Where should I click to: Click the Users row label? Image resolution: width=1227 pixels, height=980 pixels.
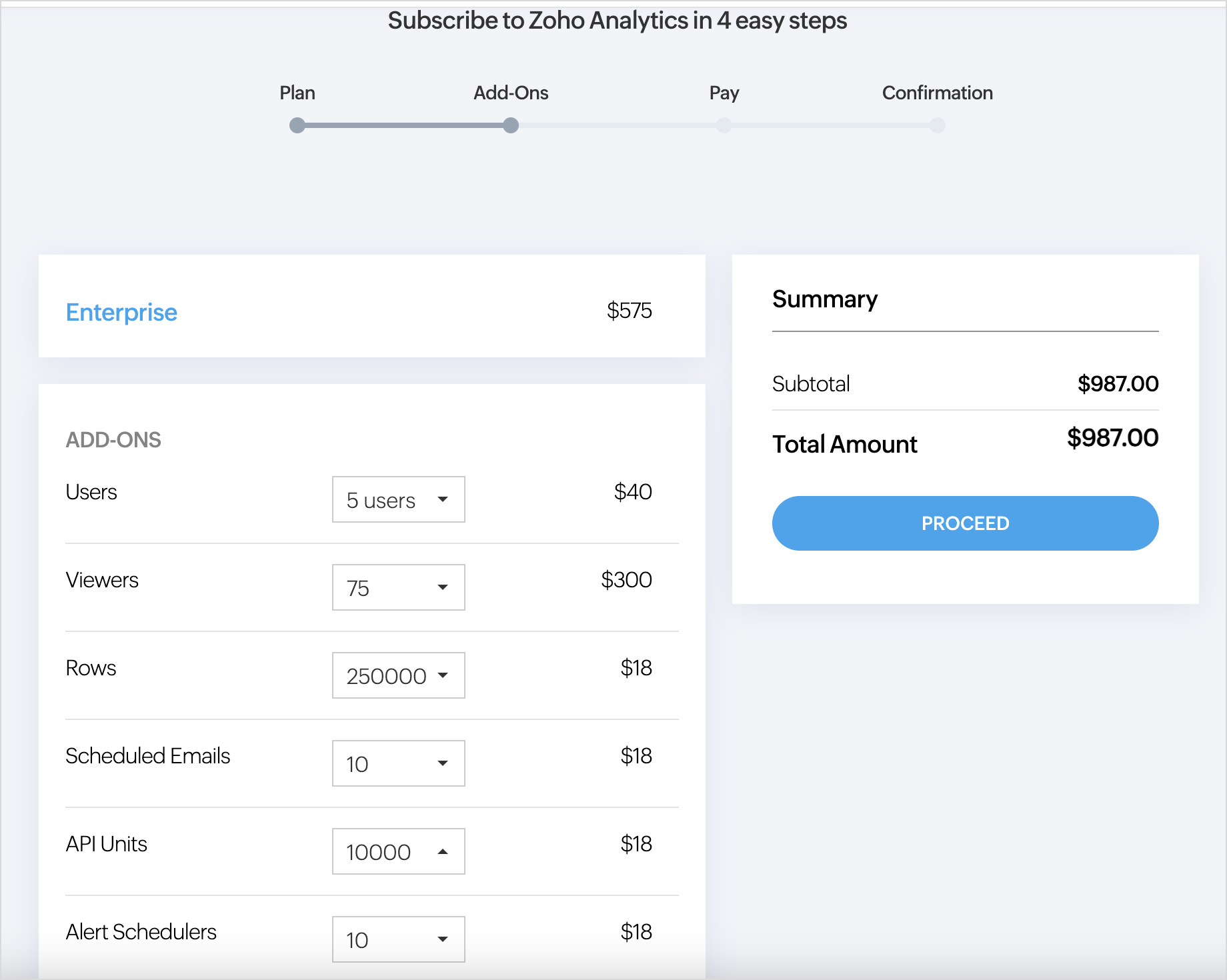91,492
